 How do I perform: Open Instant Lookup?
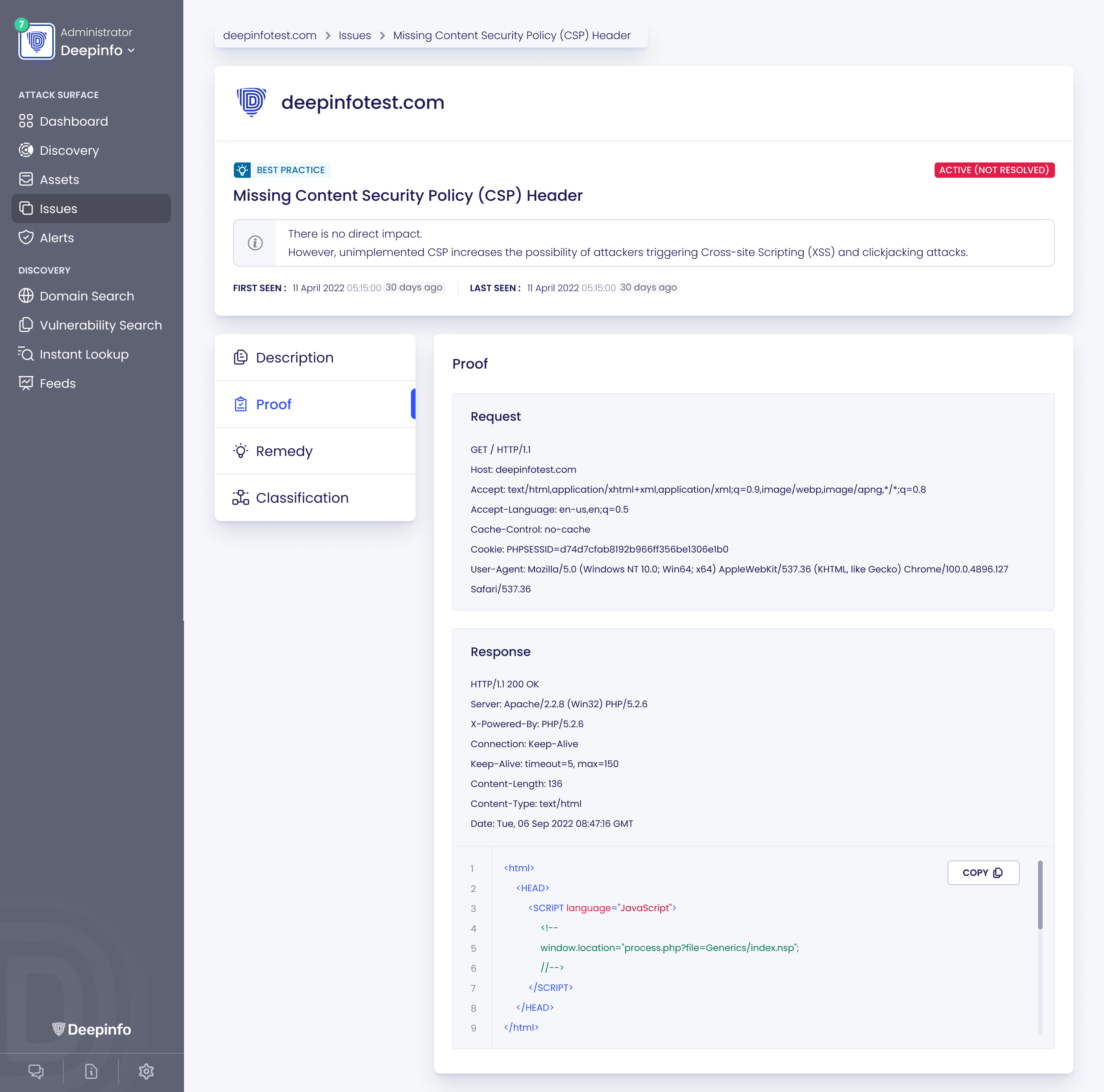click(x=84, y=354)
